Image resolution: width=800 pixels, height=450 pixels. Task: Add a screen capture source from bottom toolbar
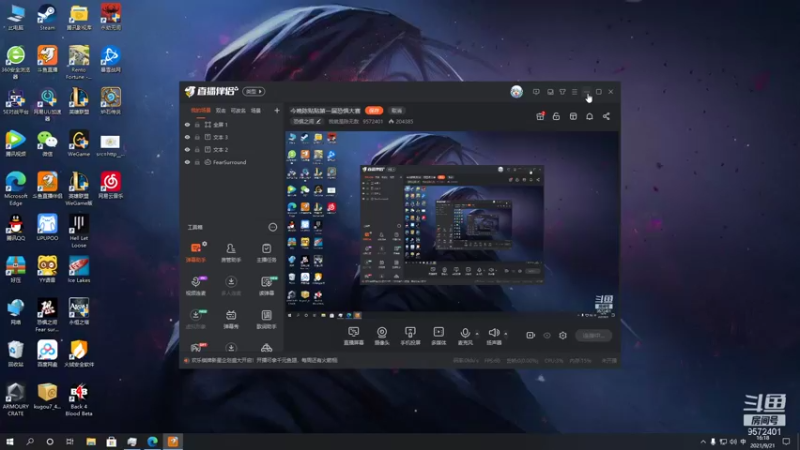pyautogui.click(x=354, y=336)
